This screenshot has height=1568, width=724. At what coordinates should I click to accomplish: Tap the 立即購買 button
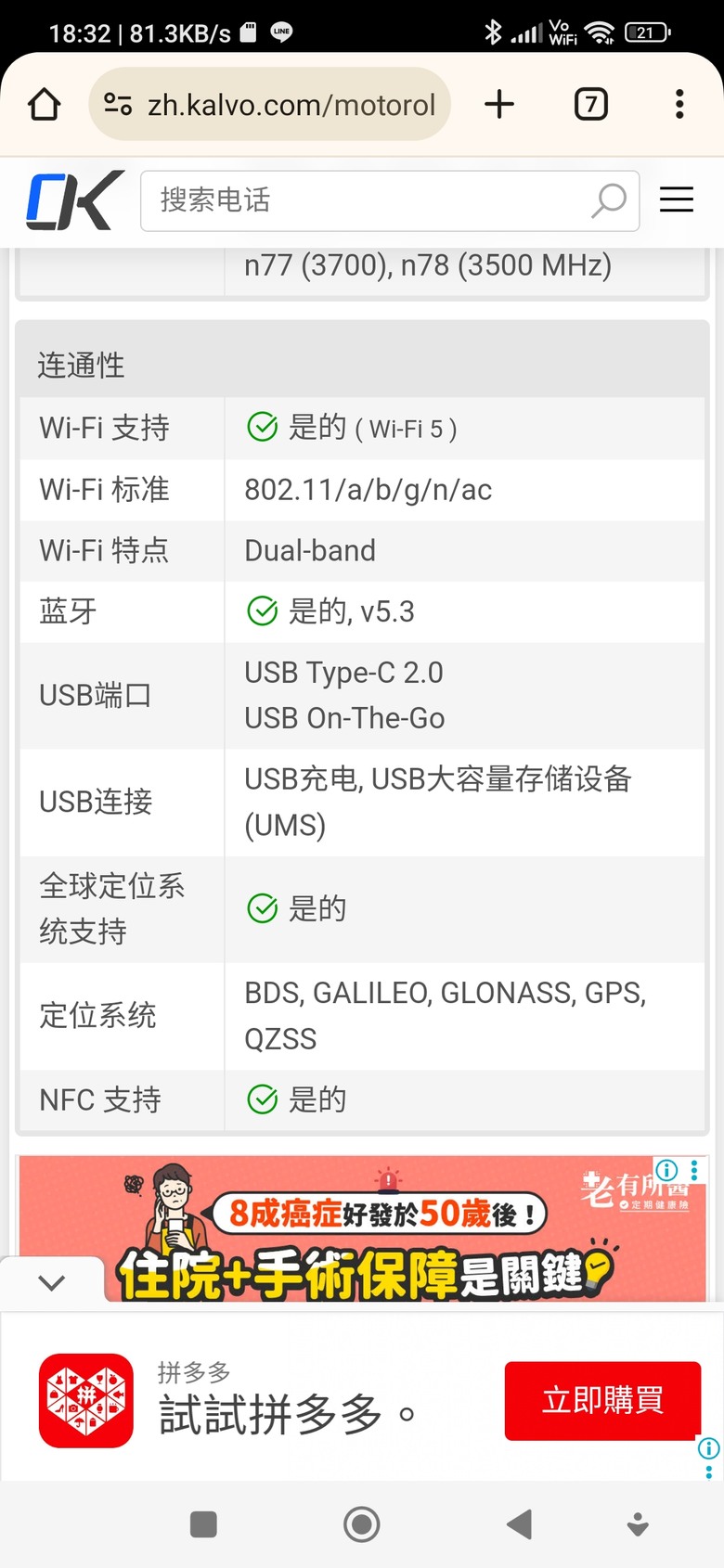point(602,1400)
